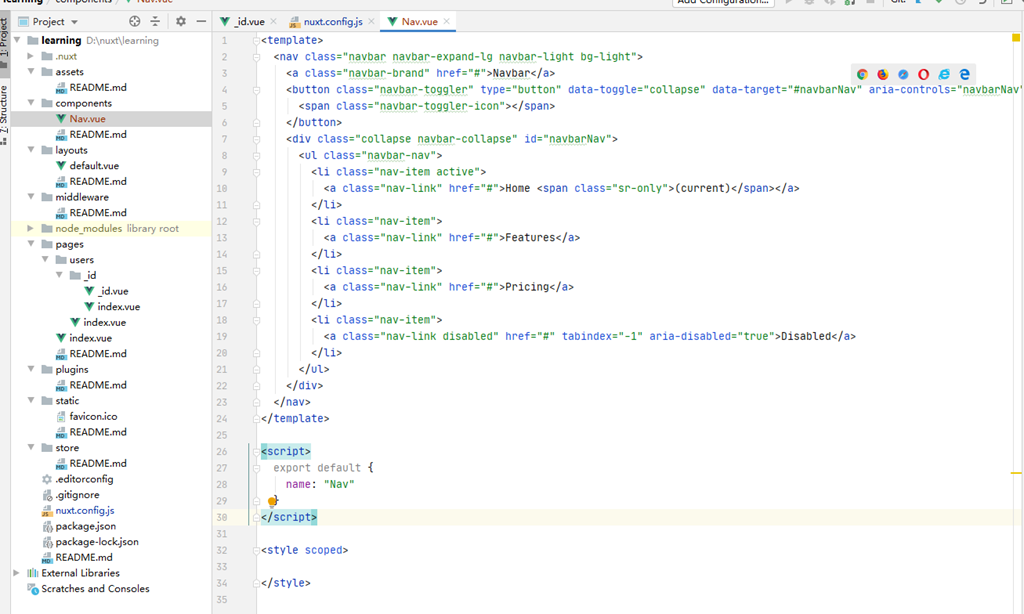Image resolution: width=1024 pixels, height=614 pixels.
Task: Select index.vue directly under pages
Action: click(90, 338)
